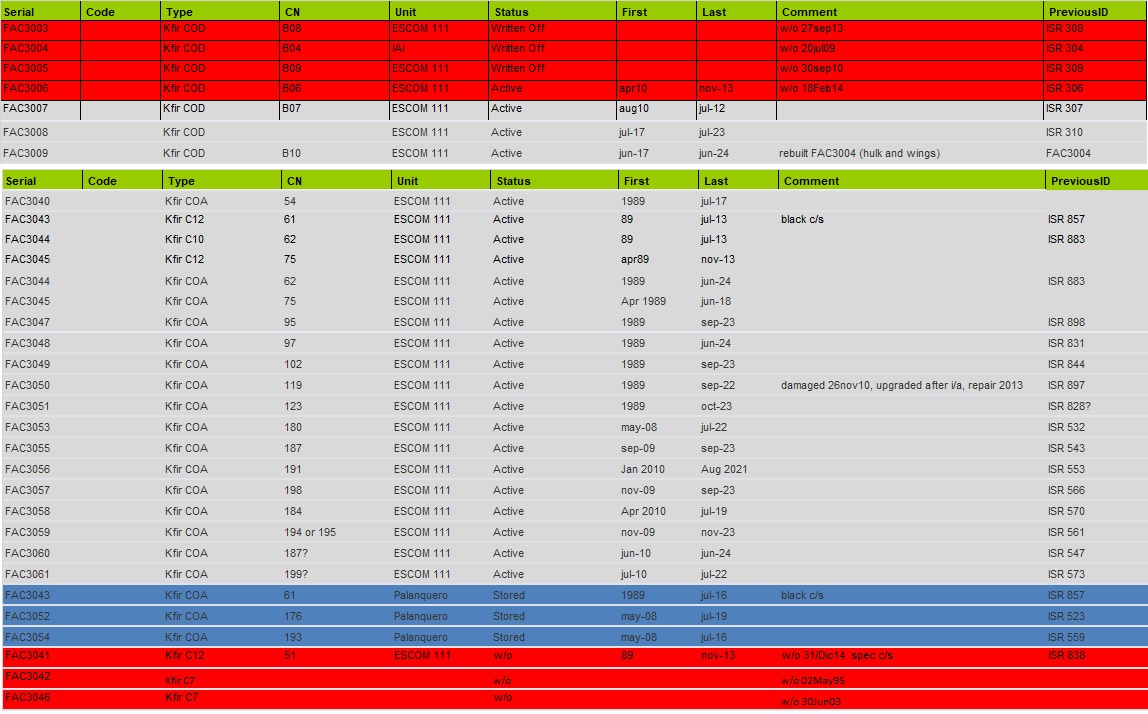Click serial FAC3041

(28, 656)
